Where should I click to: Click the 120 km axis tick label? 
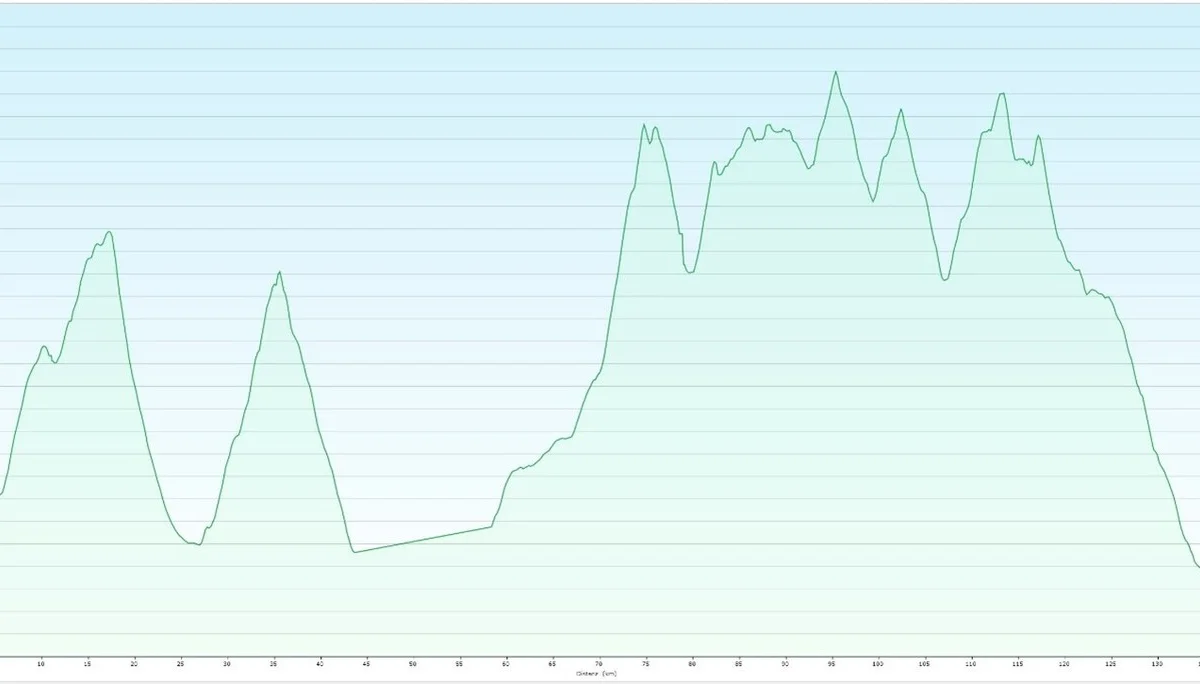coord(1064,663)
